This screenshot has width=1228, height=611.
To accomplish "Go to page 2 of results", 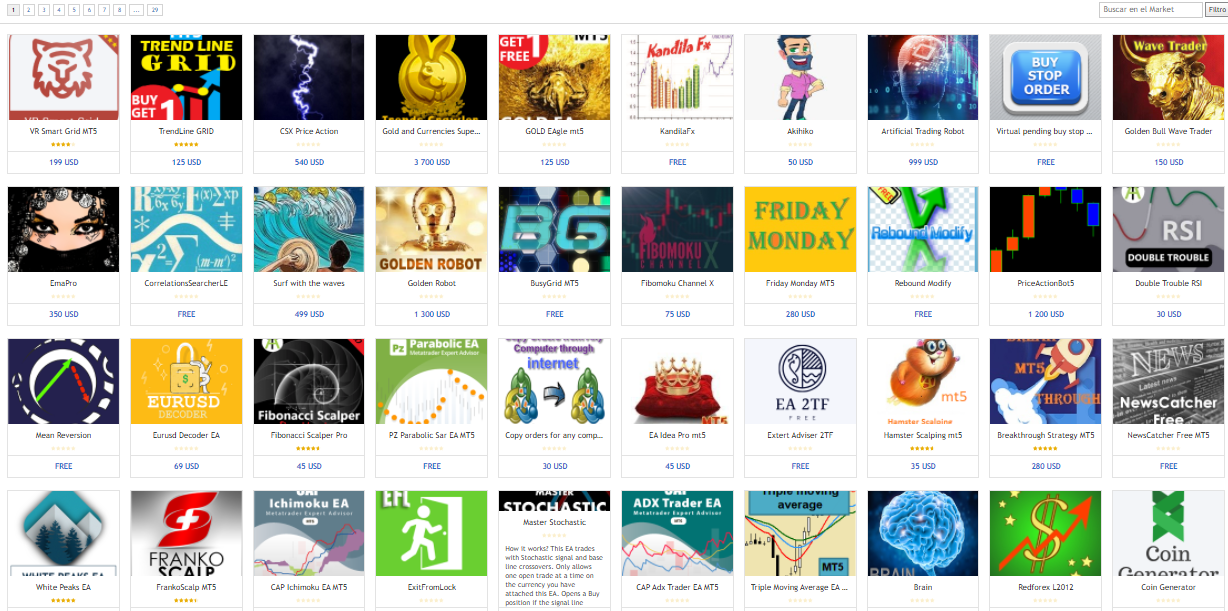I will 29,10.
